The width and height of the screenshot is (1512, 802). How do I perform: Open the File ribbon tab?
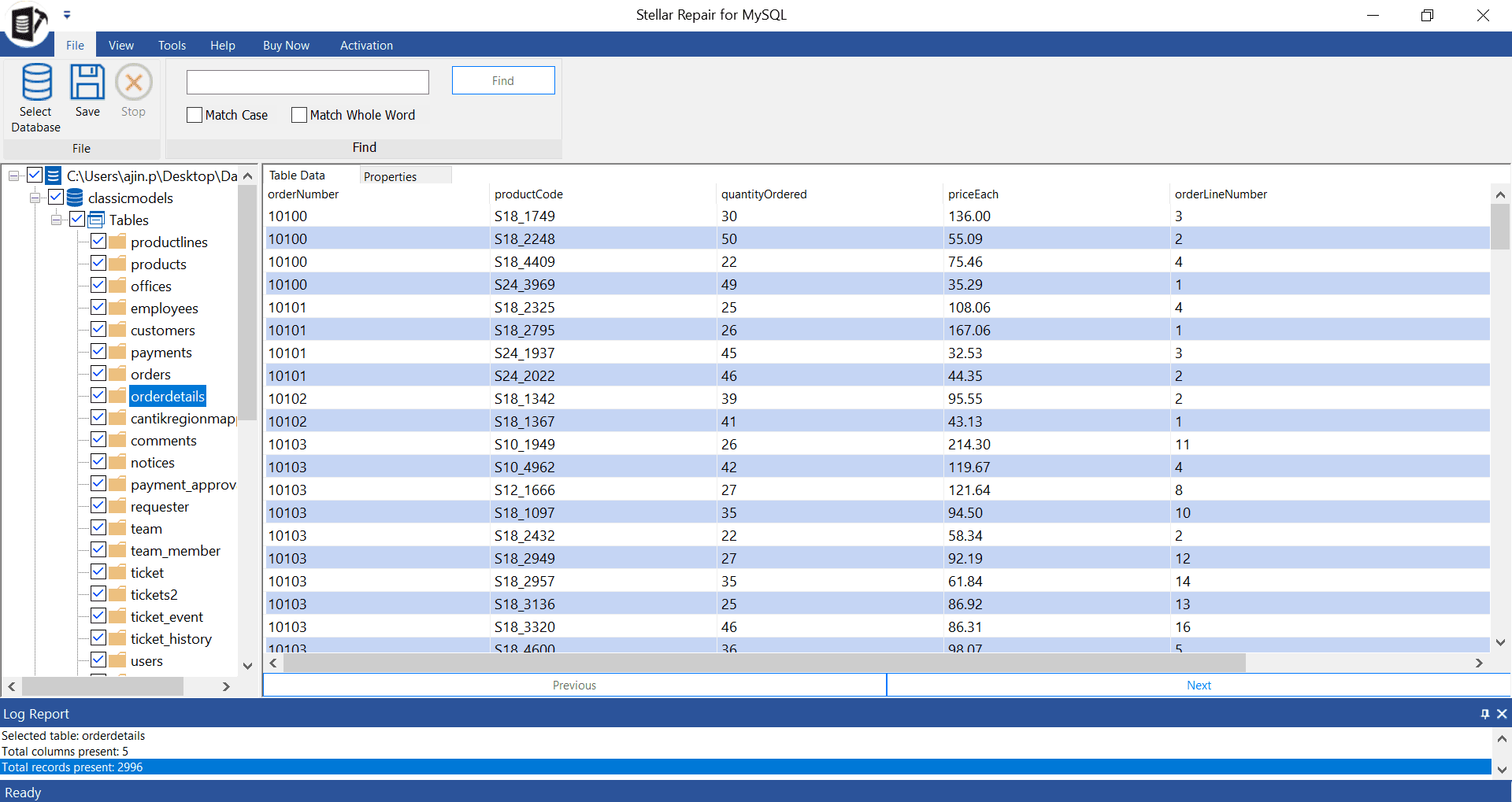(75, 45)
